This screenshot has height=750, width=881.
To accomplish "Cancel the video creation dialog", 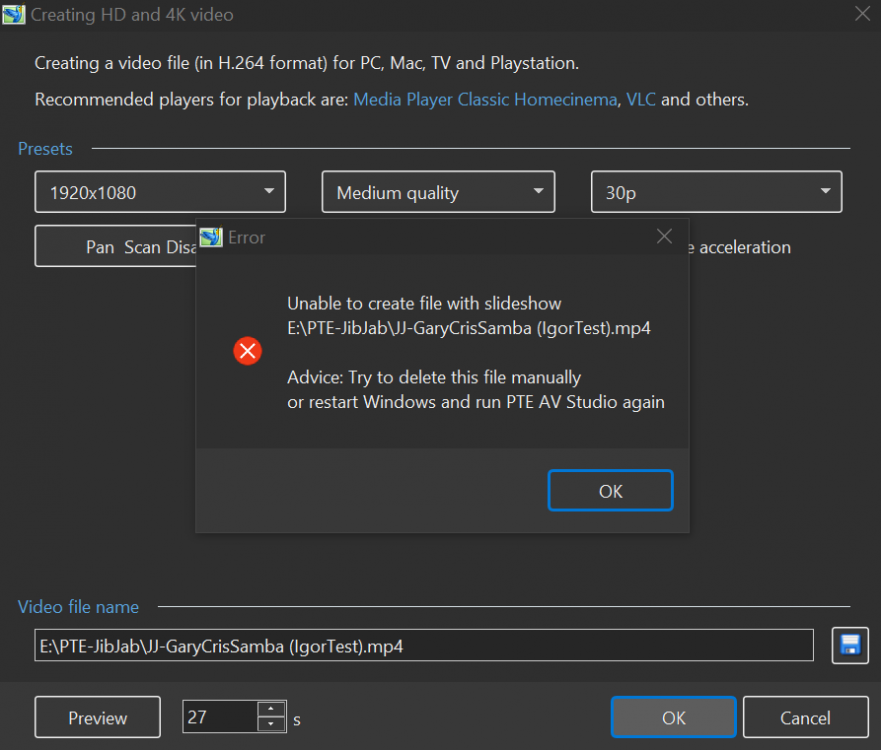I will coord(805,717).
